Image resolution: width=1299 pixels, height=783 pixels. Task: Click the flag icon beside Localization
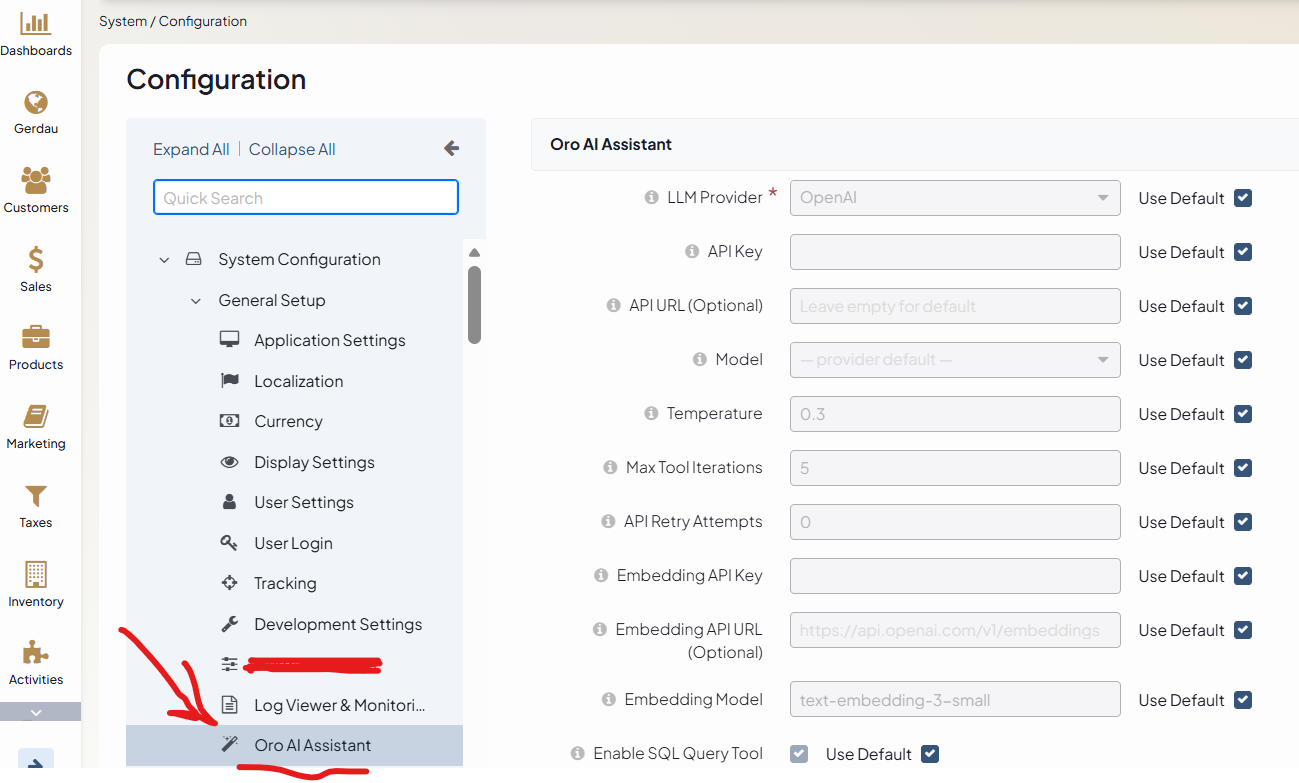(x=230, y=381)
